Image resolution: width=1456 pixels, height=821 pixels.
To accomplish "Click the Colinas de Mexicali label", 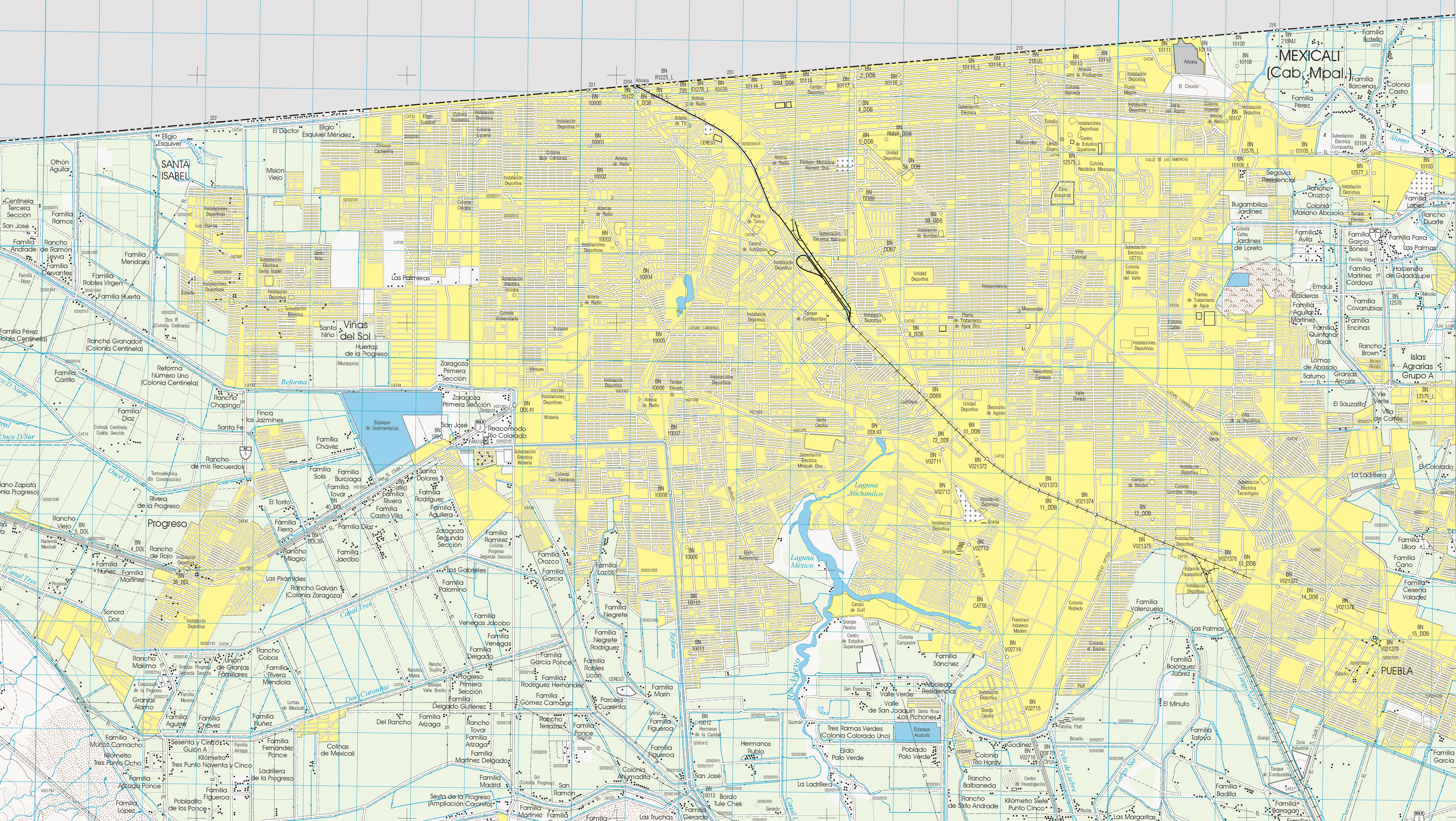I will point(338,749).
